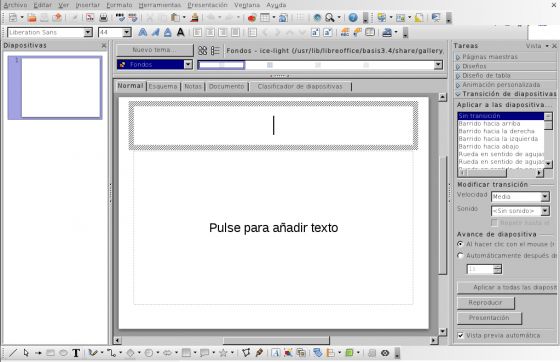The image size is (560, 362).
Task: Switch gallery to icon view
Action: tap(202, 51)
